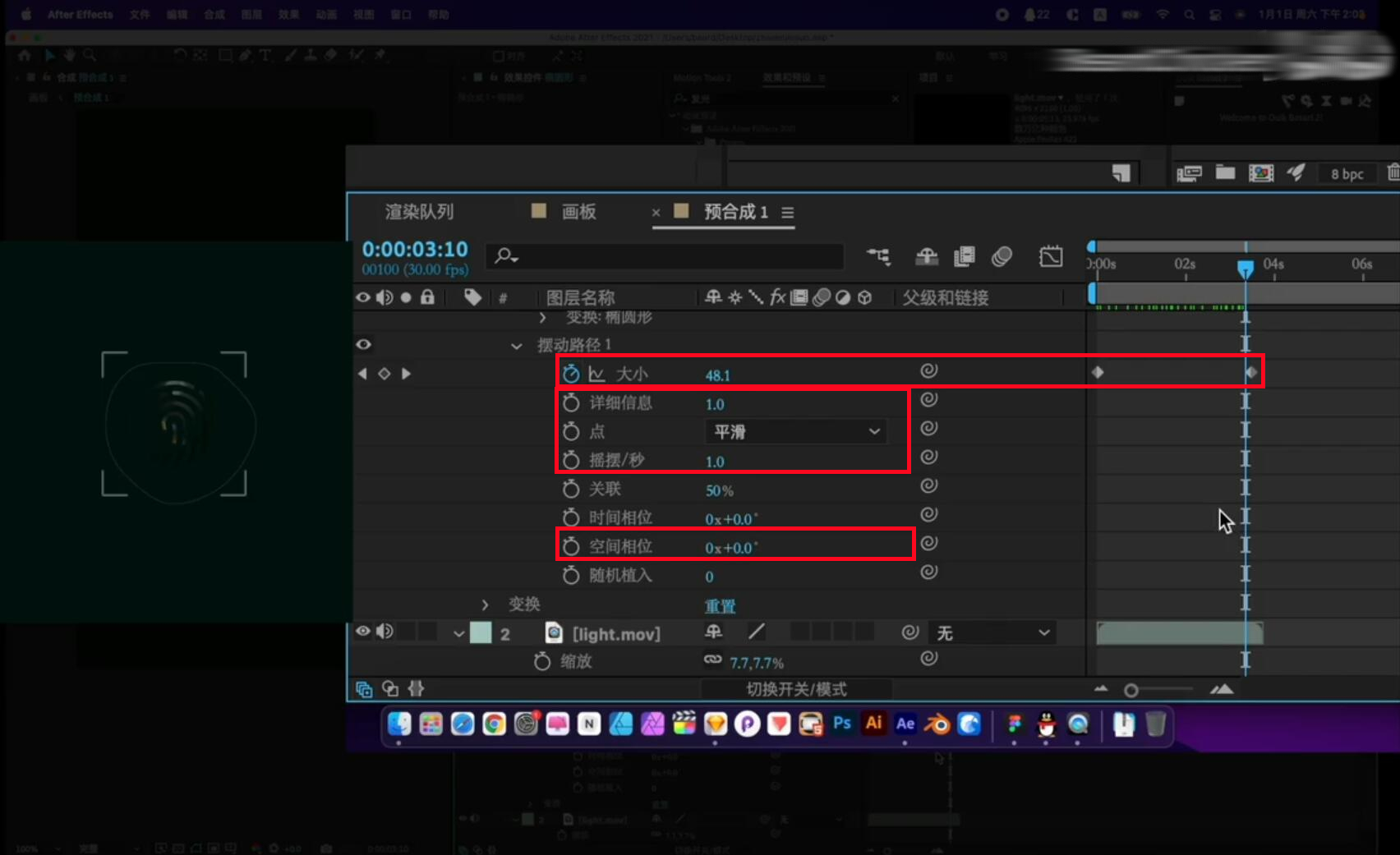This screenshot has width=1400, height=855.
Task: Hide the light.mov layer with its eye
Action: 363,632
